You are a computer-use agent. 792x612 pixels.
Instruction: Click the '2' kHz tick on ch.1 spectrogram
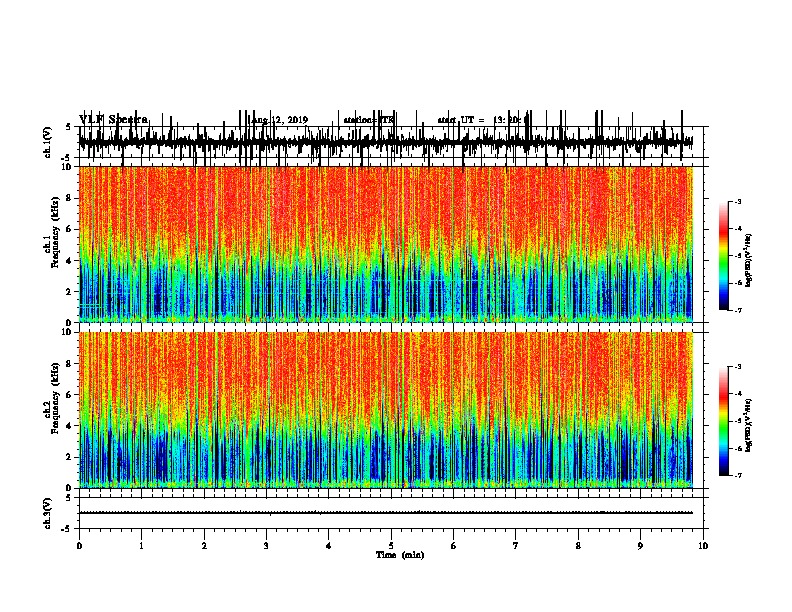pyautogui.click(x=69, y=292)
